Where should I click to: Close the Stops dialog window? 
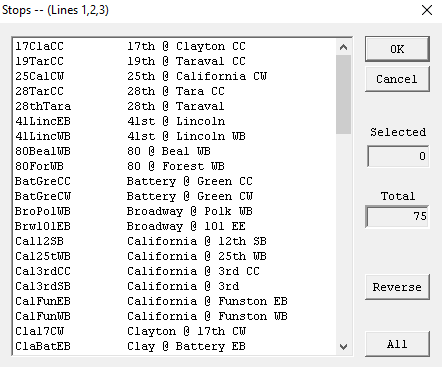click(427, 10)
